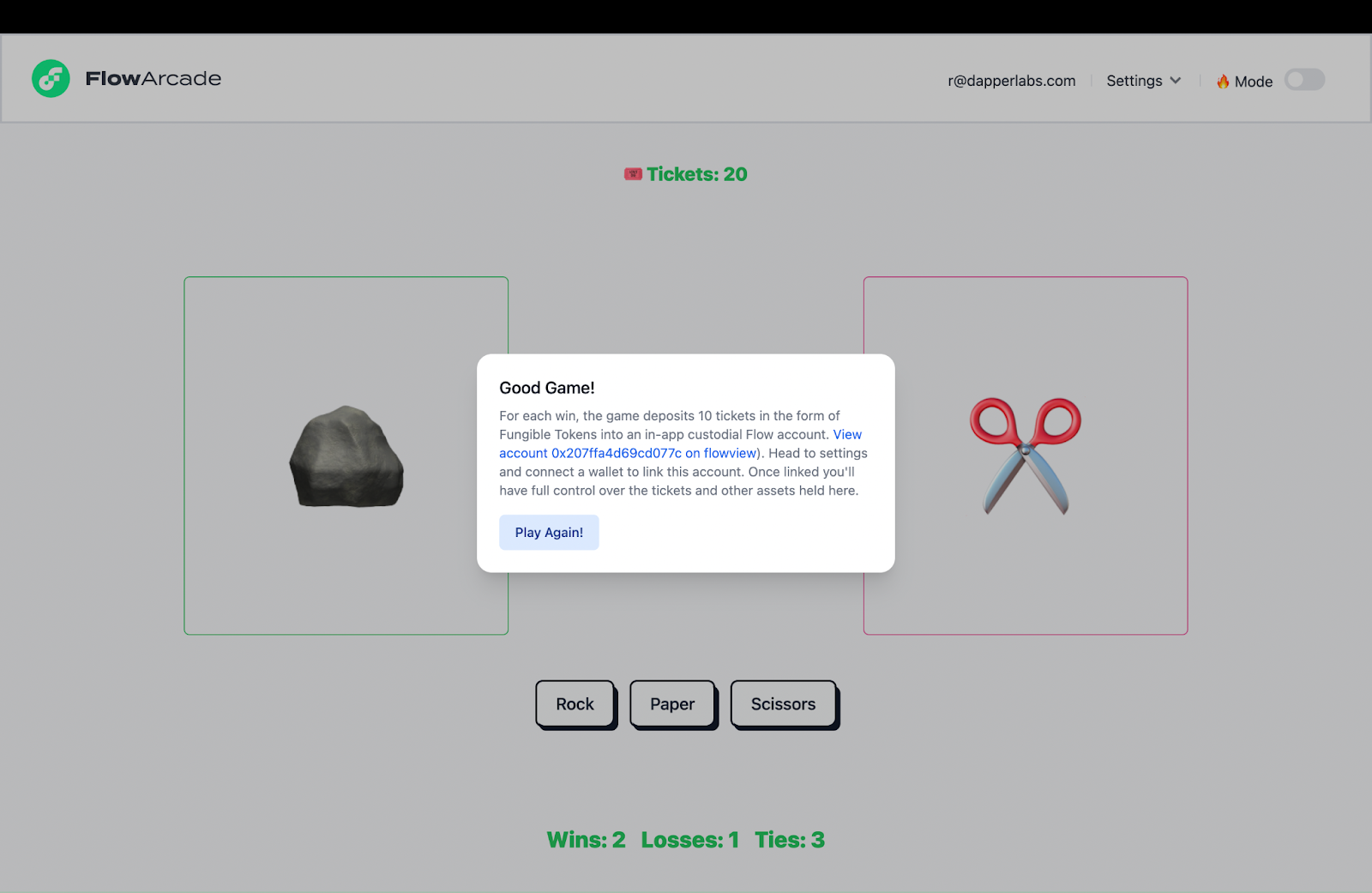Image resolution: width=1372 pixels, height=893 pixels.
Task: Toggle the Mode switch on
Action: click(x=1304, y=80)
